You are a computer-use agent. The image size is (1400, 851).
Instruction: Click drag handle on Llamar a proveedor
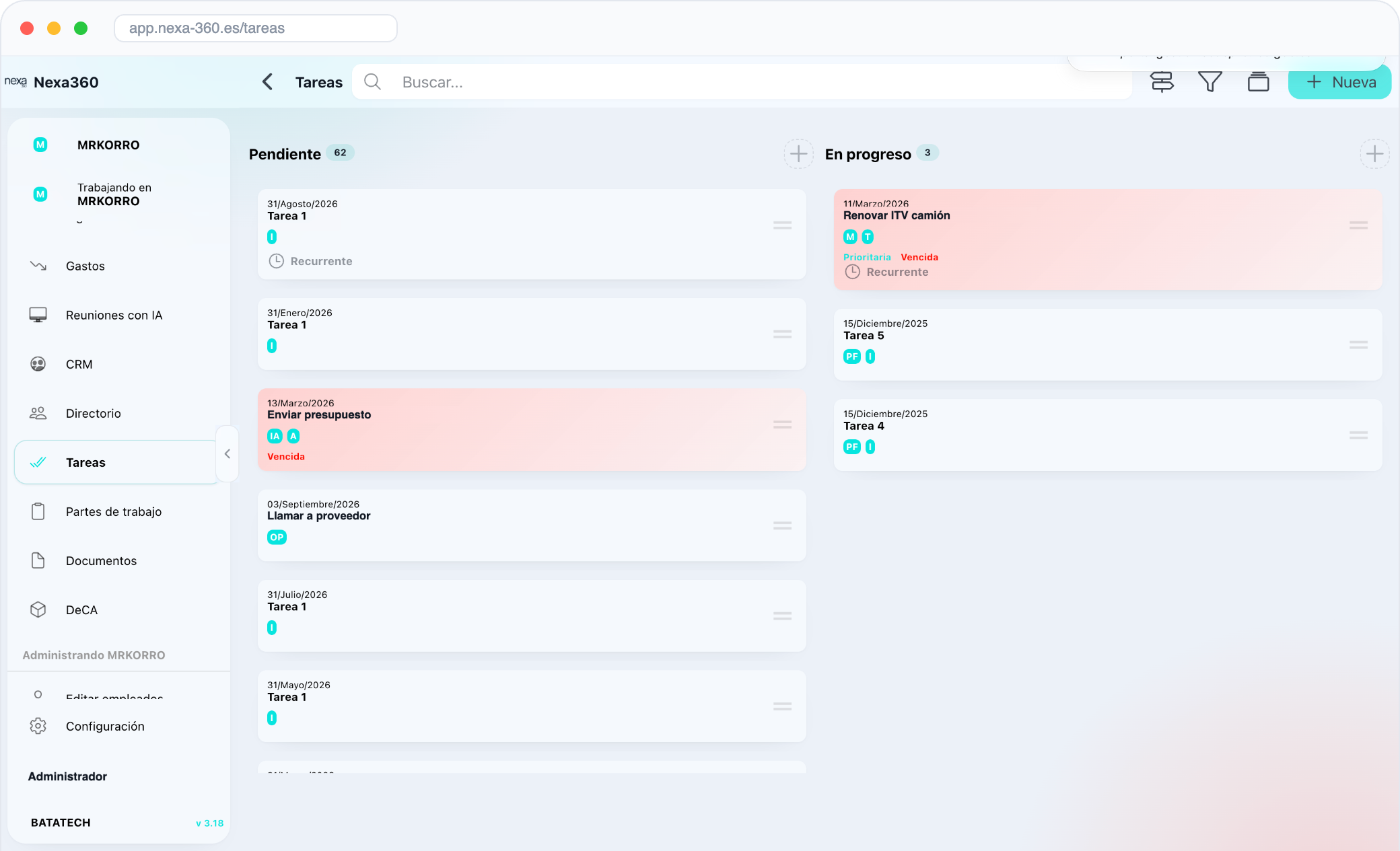[x=782, y=525]
